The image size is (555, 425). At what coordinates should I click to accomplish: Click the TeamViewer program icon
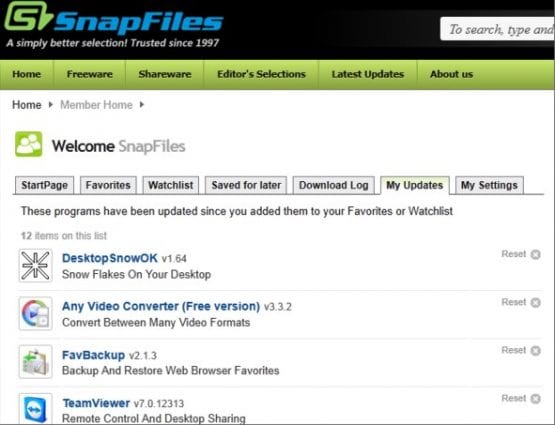[x=35, y=408]
